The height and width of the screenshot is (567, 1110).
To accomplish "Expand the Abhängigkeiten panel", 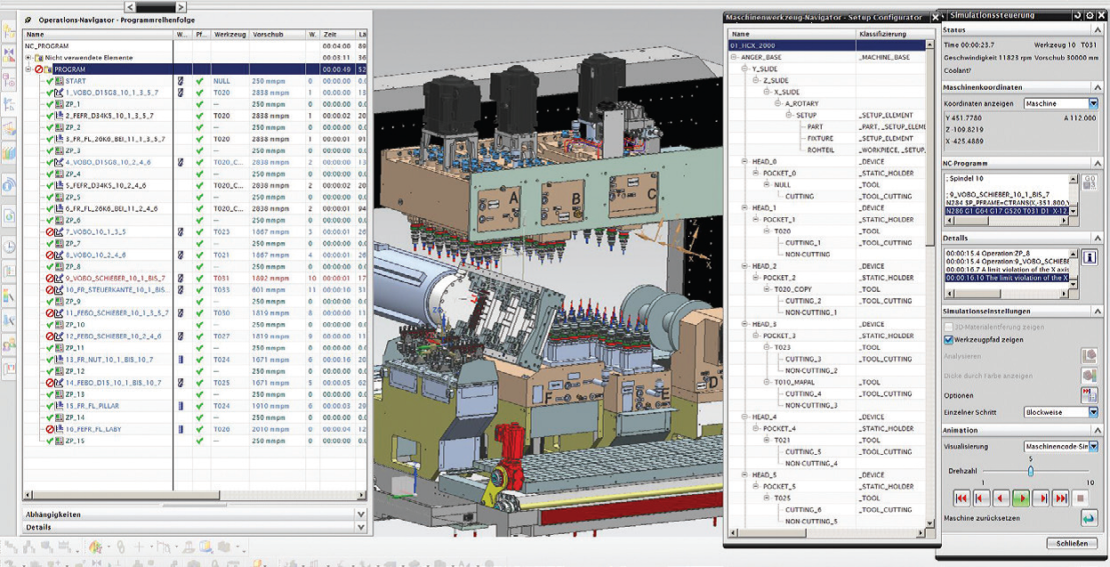I will 361,515.
